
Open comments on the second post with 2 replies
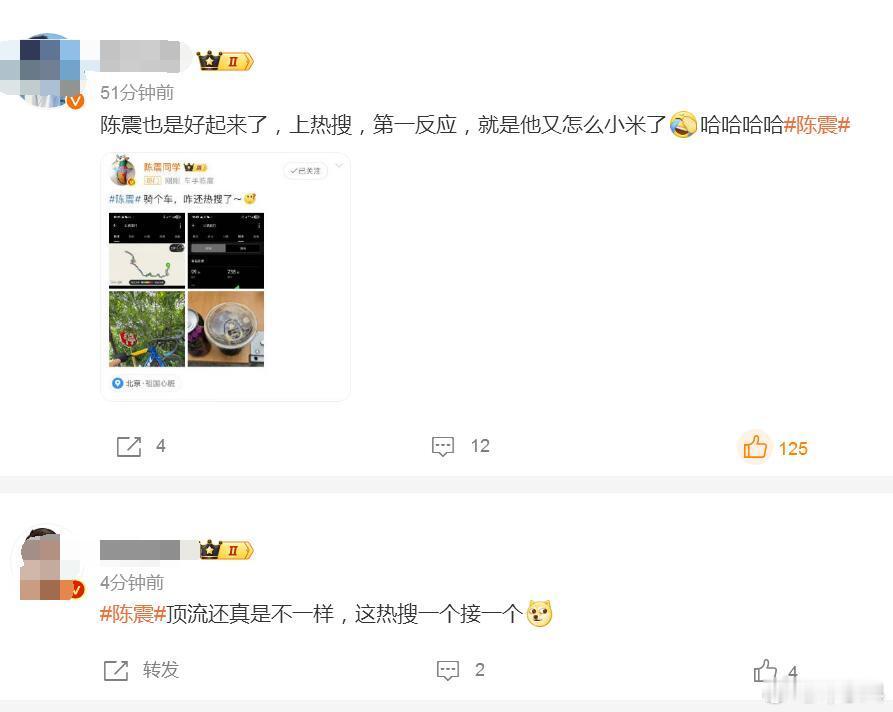[x=448, y=670]
